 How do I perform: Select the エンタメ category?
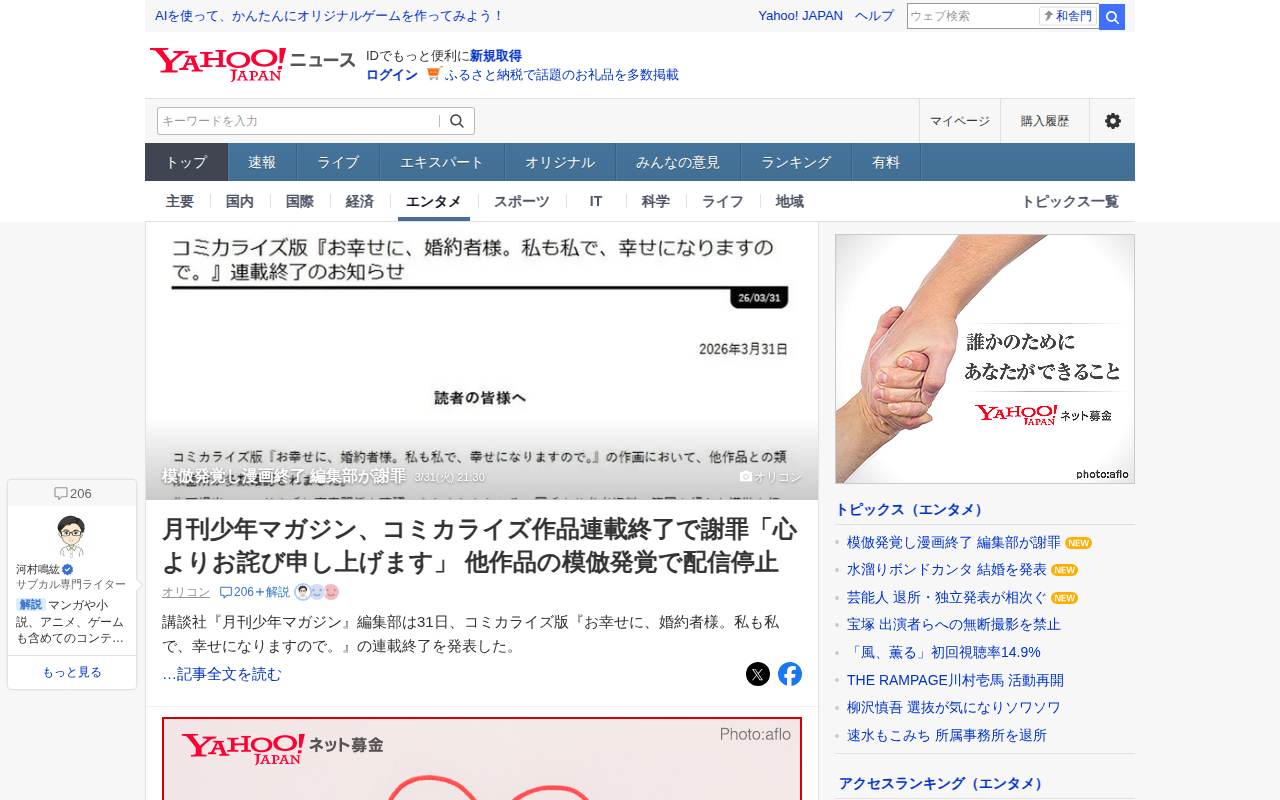click(434, 201)
